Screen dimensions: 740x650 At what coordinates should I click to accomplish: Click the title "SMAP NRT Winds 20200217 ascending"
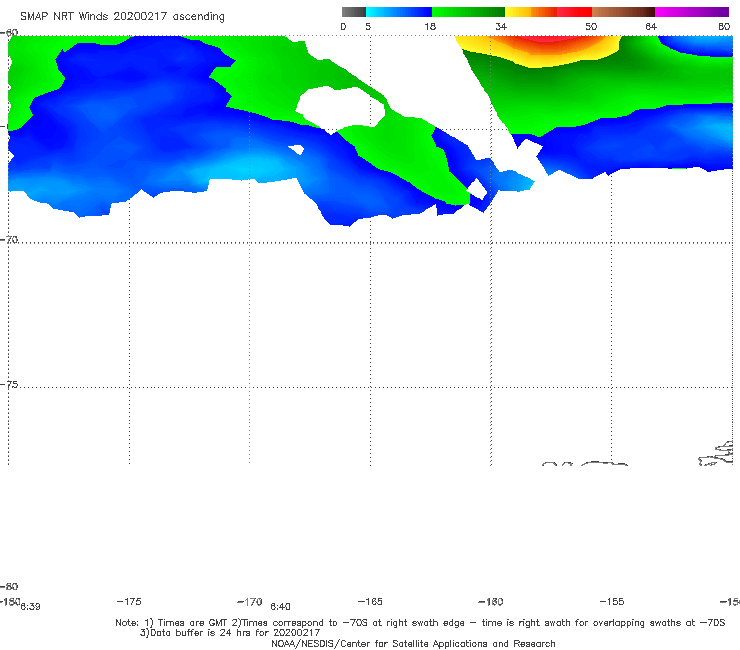(122, 17)
